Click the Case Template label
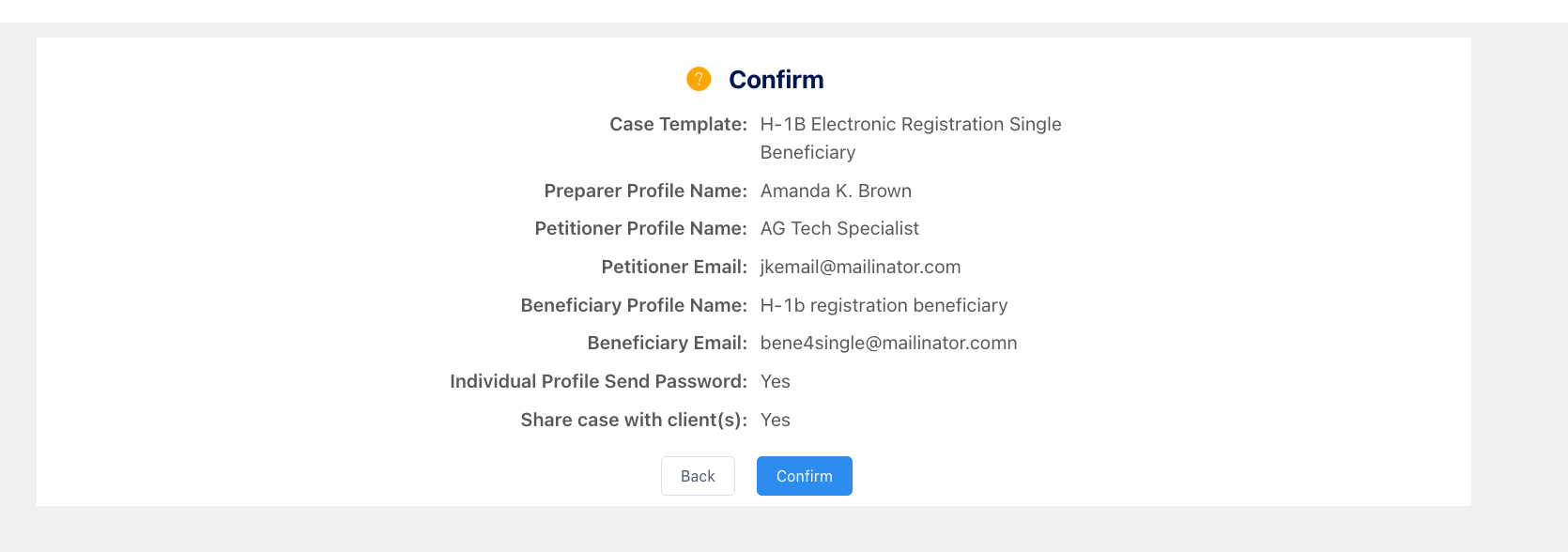This screenshot has height=552, width=1568. pos(678,124)
